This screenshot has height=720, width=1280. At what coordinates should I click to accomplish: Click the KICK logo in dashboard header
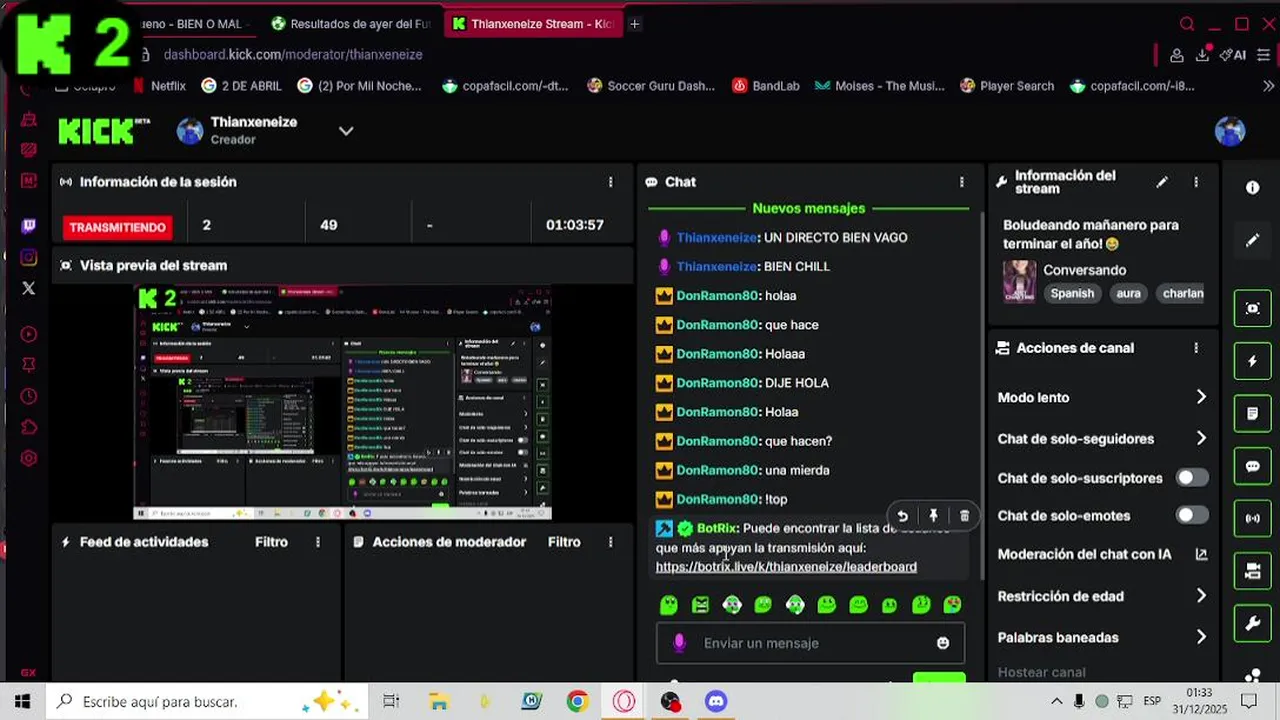click(104, 131)
